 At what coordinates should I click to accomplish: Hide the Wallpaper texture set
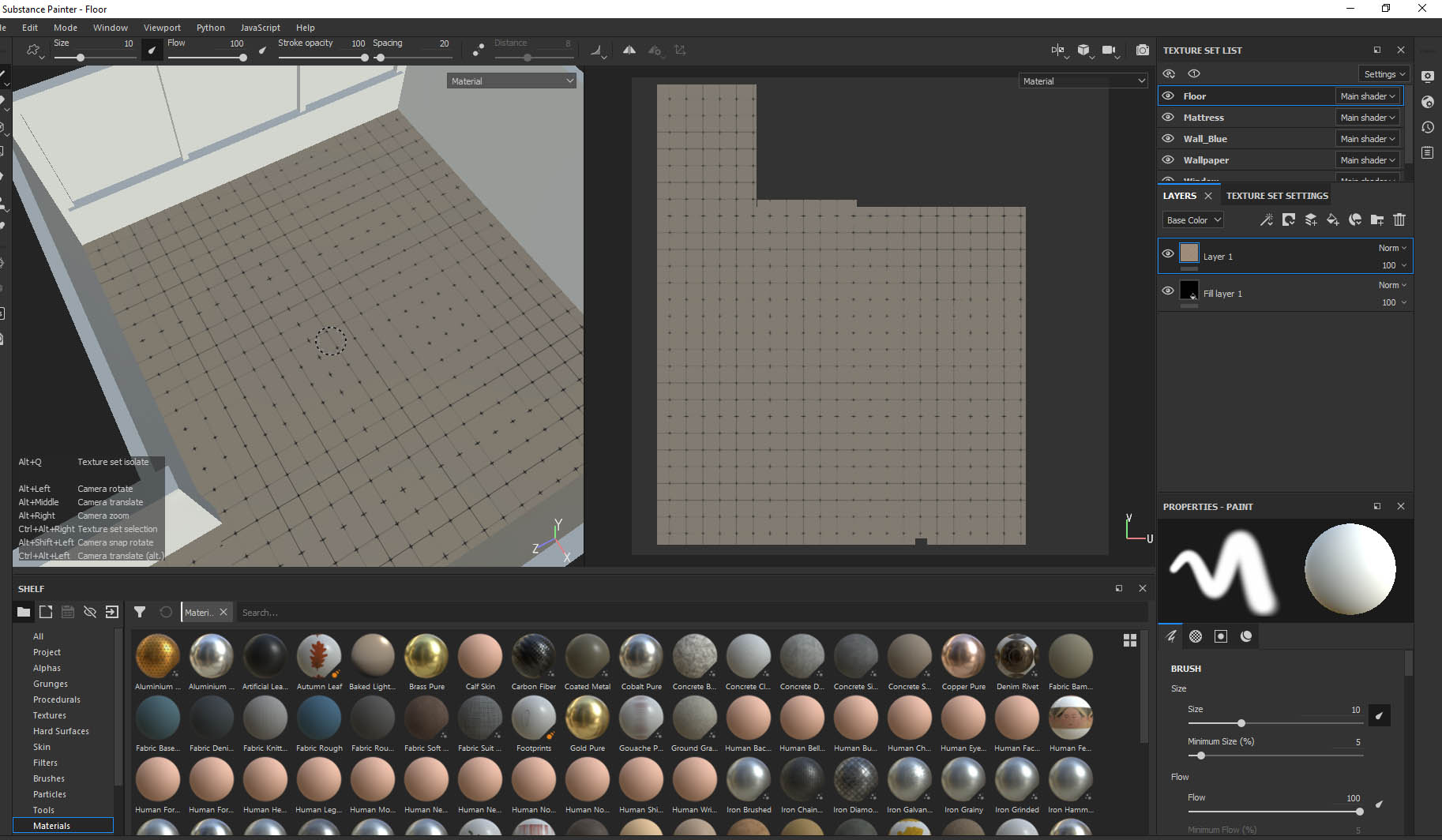(x=1168, y=160)
